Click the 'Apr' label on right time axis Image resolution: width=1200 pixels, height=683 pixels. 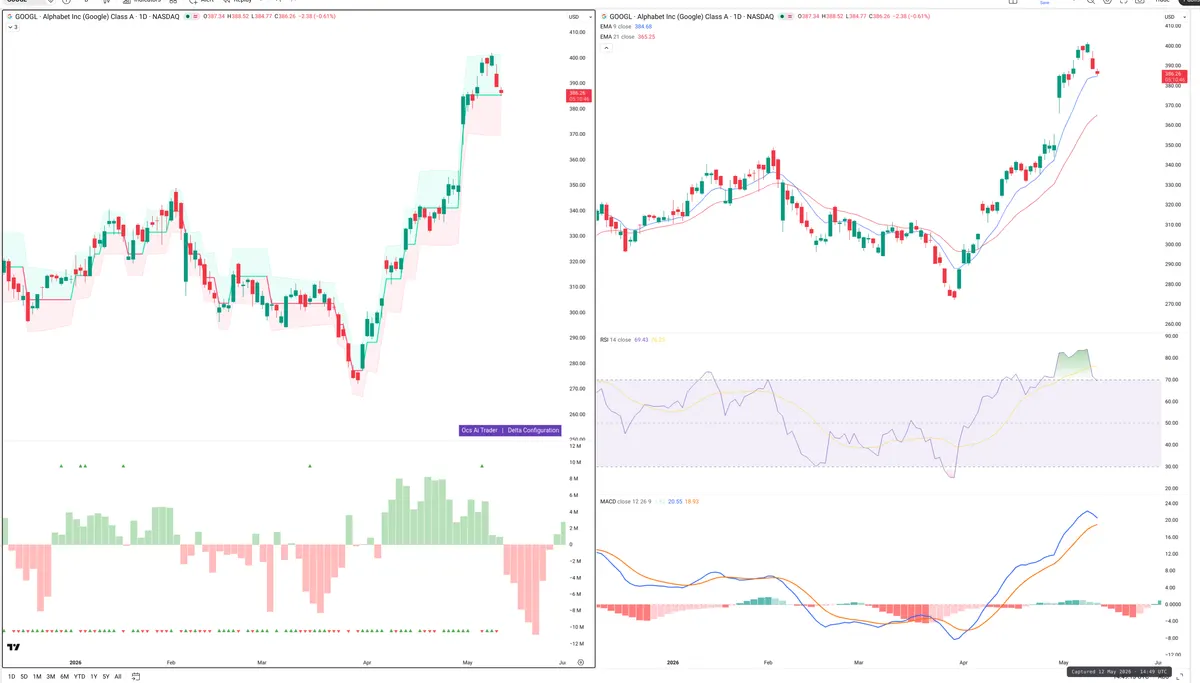coord(963,664)
